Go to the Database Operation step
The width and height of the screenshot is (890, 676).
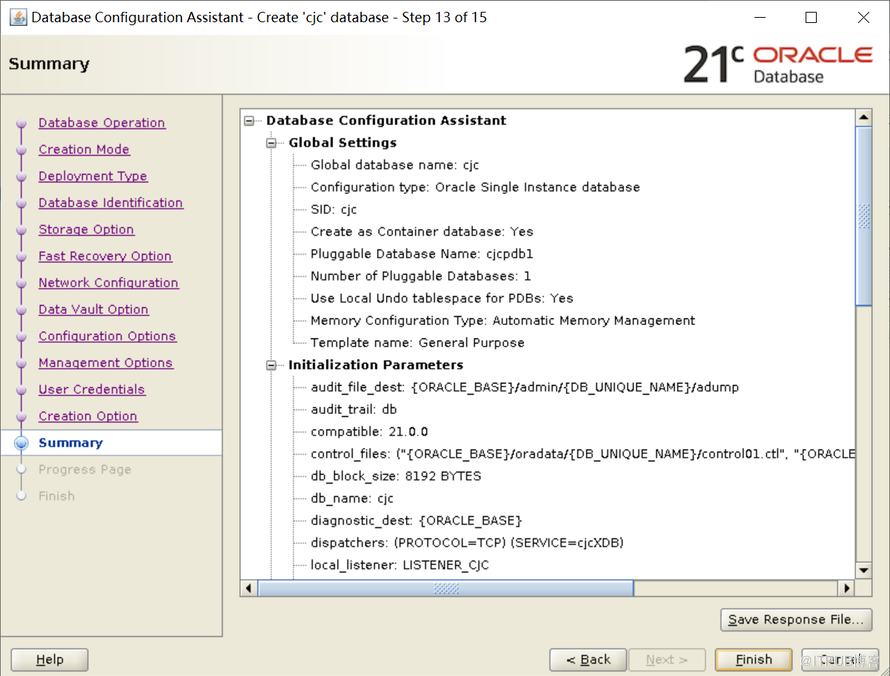102,123
